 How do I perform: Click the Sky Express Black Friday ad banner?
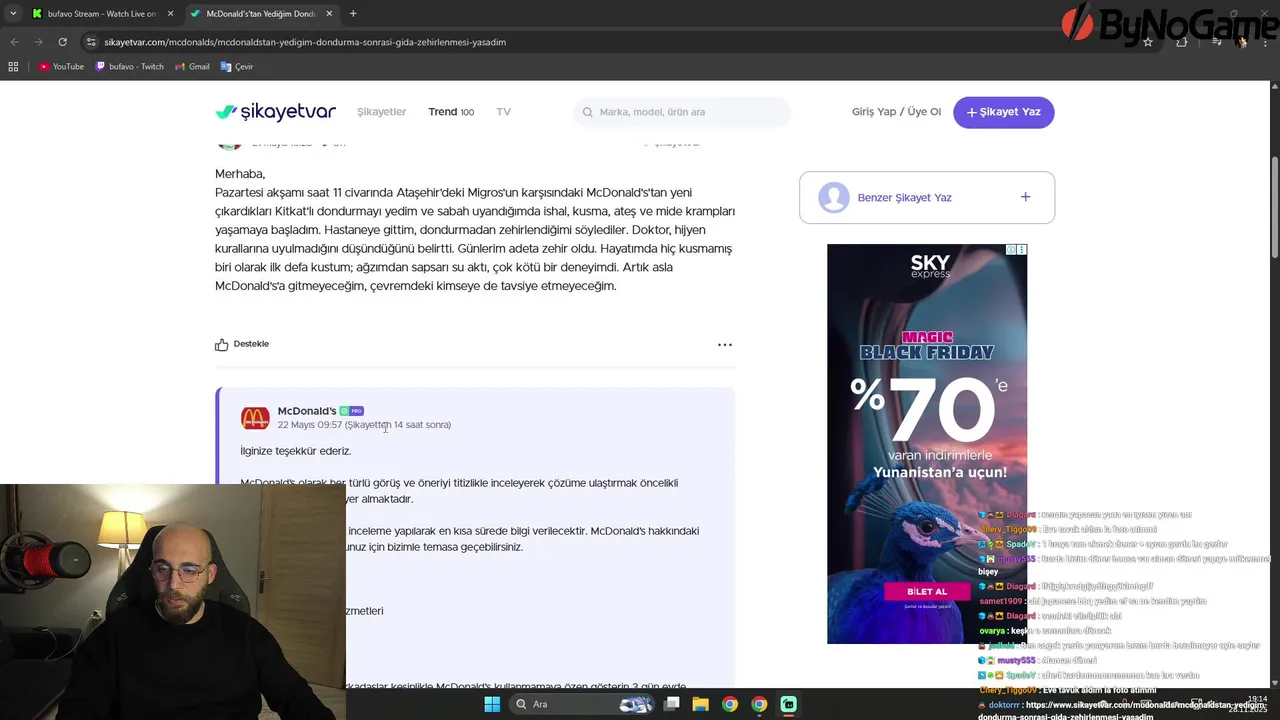927,444
